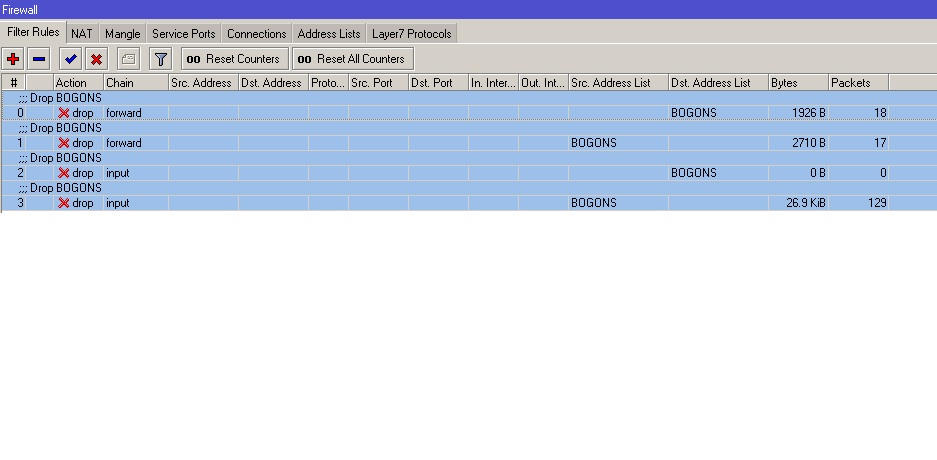Sort by the # column header
Viewport: 937px width, 460px height.
14,82
